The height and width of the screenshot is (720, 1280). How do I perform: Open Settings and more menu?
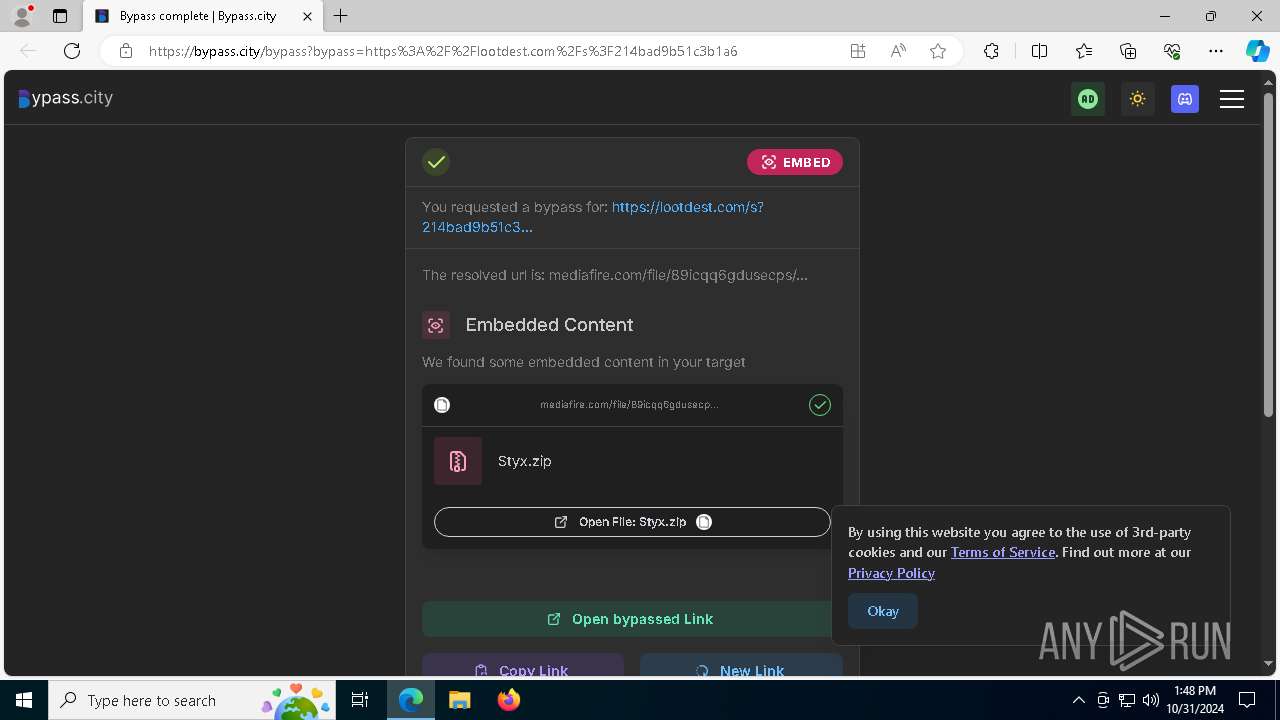click(1216, 51)
